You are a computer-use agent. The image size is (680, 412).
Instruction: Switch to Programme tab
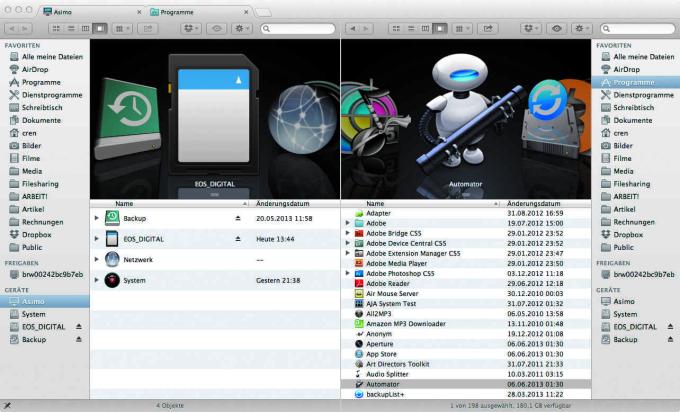[x=199, y=12]
